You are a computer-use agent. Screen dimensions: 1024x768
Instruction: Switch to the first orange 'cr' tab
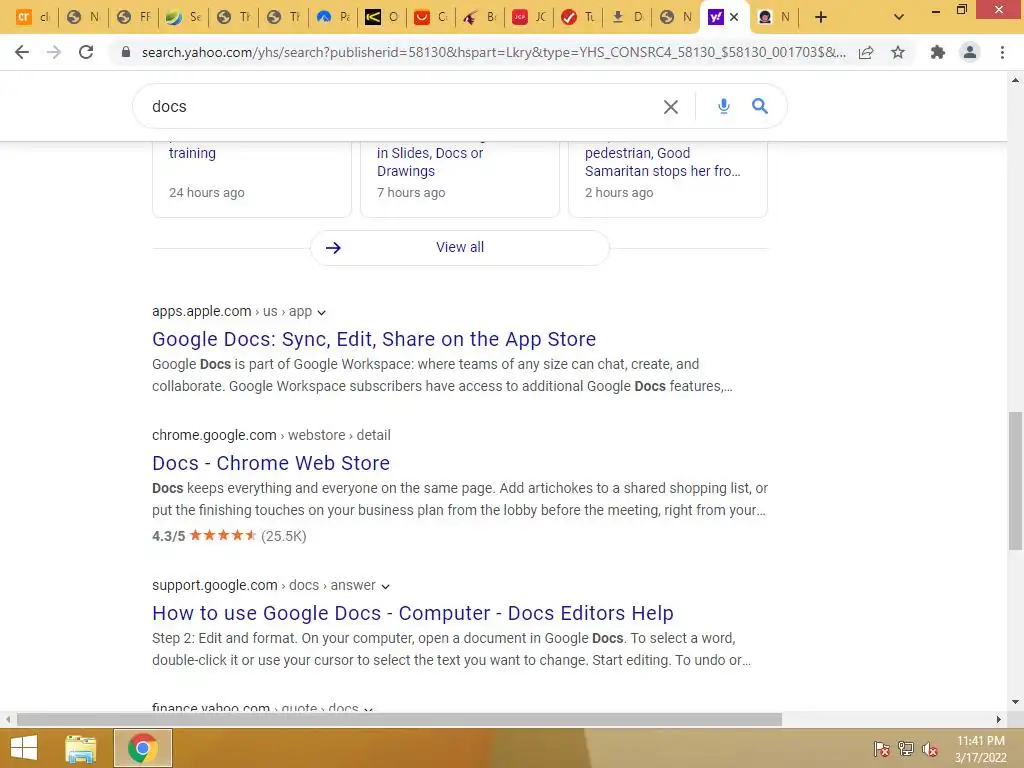[33, 17]
